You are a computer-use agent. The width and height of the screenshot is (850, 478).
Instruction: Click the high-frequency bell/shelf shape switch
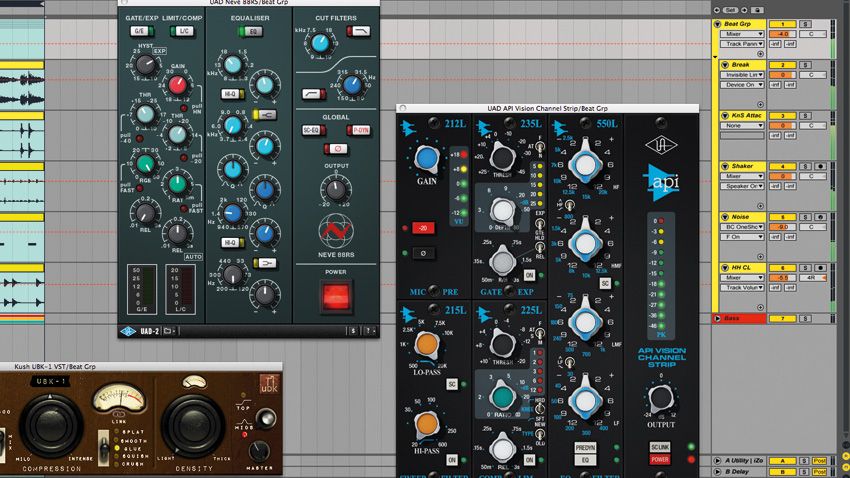[x=265, y=114]
